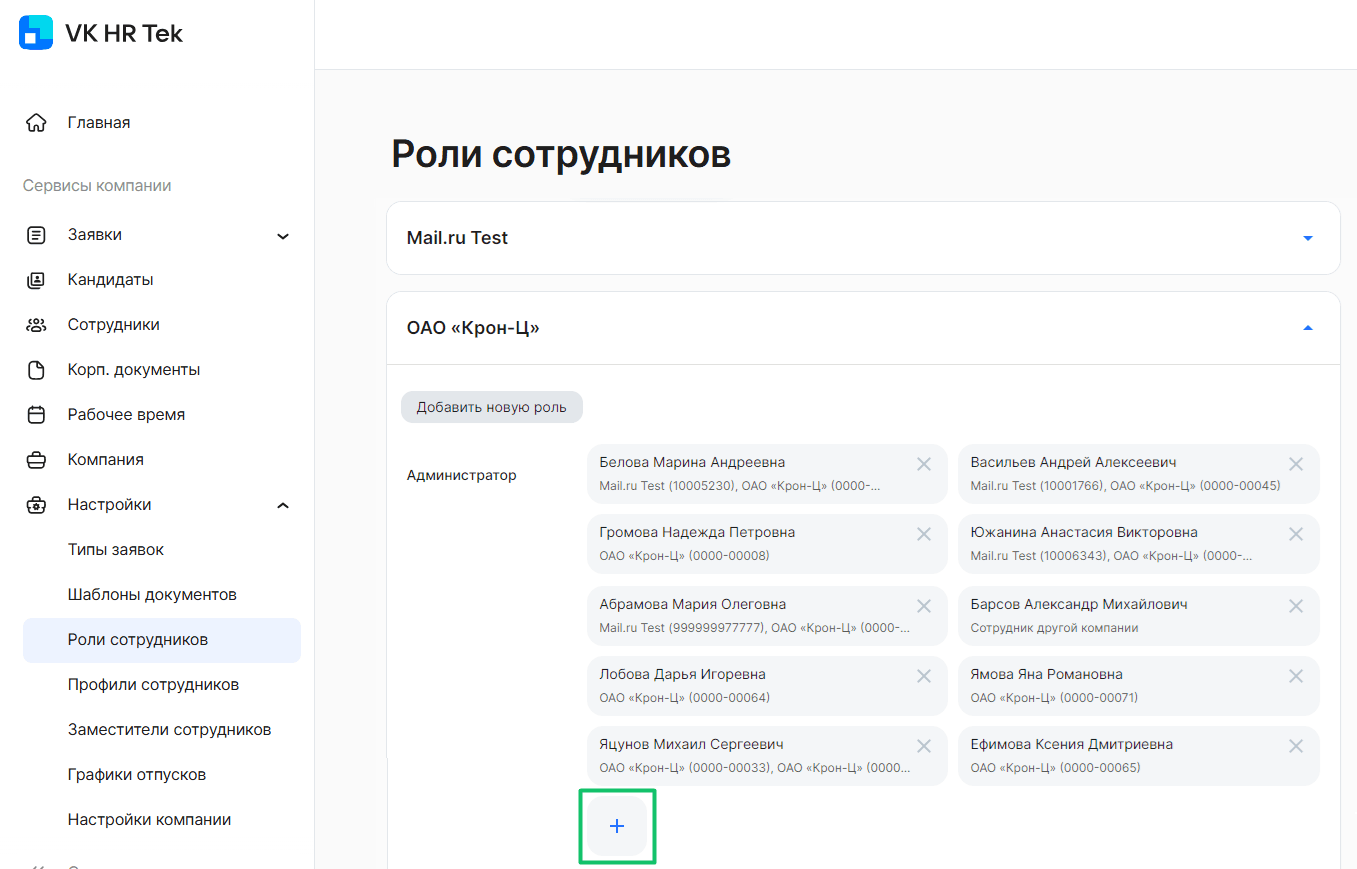
Task: Click ОАО «Крон-Ц» (0000-00065) subtitle
Action: click(1055, 768)
